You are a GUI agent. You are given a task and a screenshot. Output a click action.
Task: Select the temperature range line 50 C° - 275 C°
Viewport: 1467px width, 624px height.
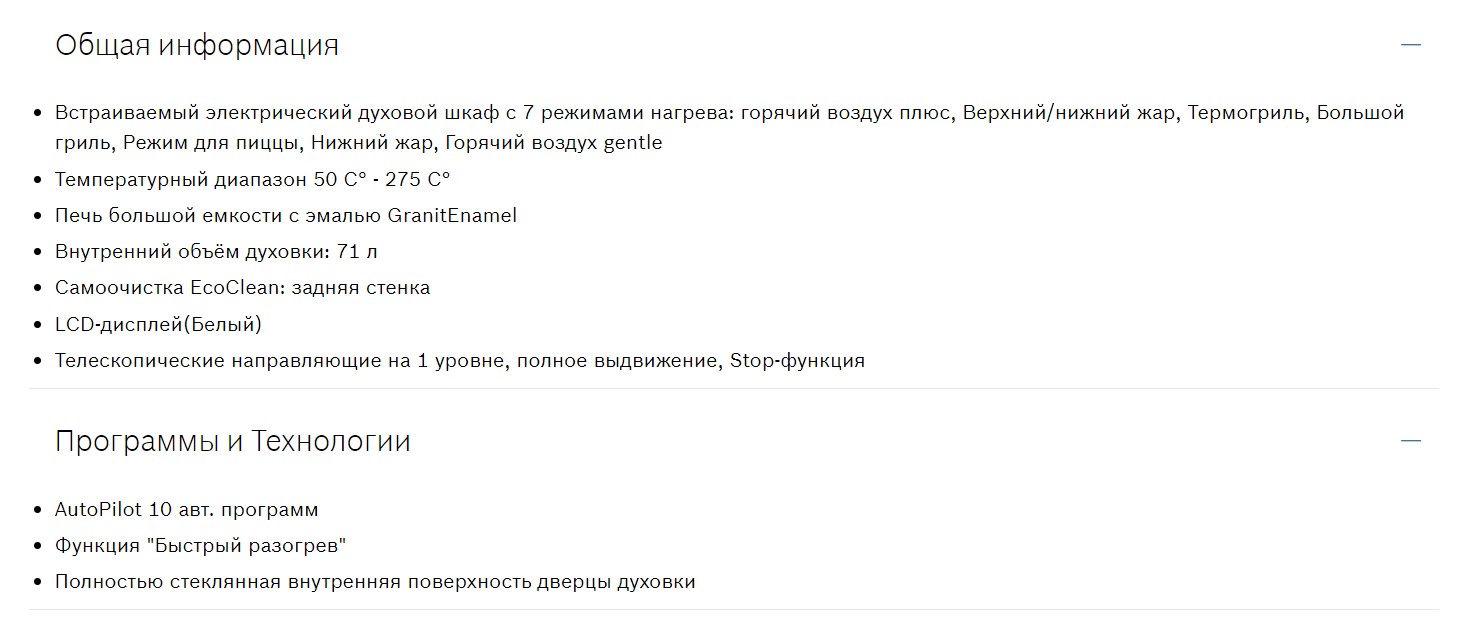pos(253,180)
